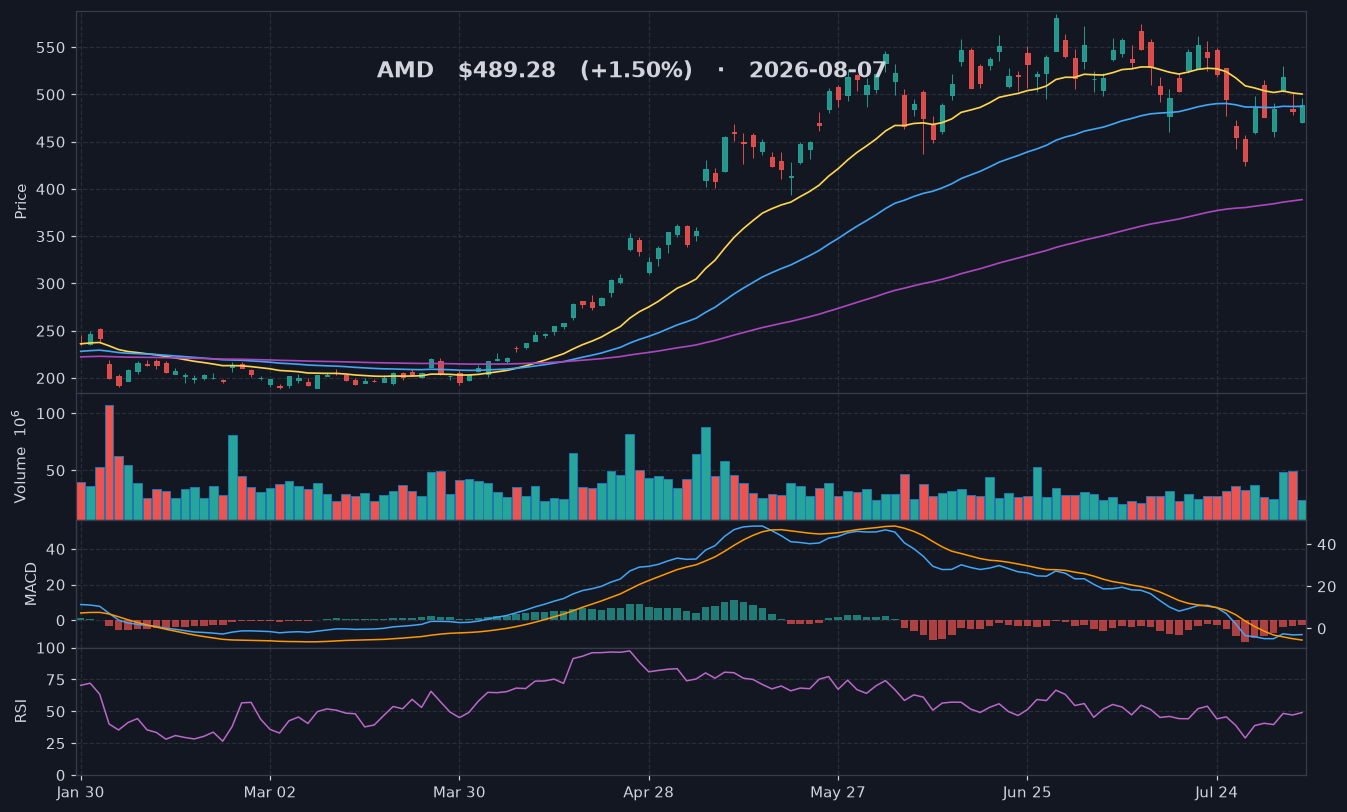1347x812 pixels.
Task: Click the 'Jul 24' date label
Action: coord(1217,794)
